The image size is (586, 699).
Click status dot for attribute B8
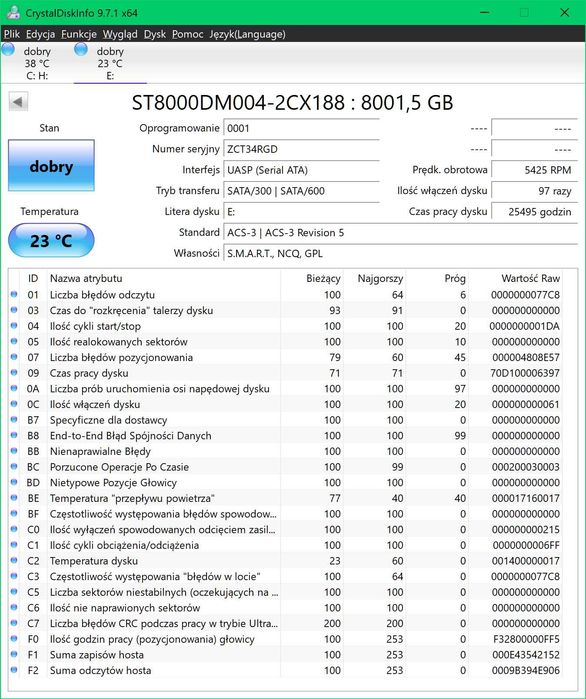tap(14, 435)
